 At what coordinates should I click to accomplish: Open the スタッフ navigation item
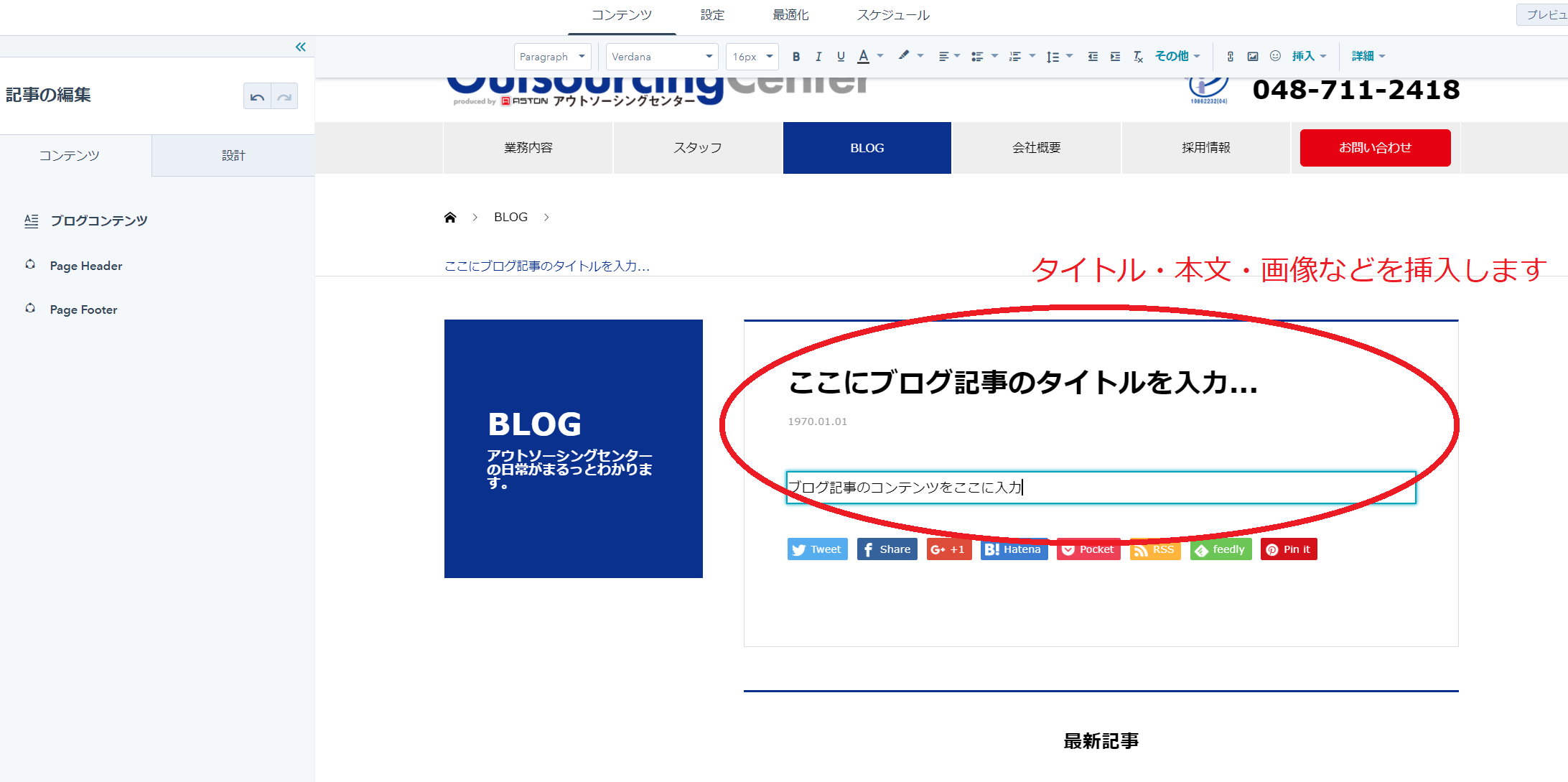tap(697, 148)
